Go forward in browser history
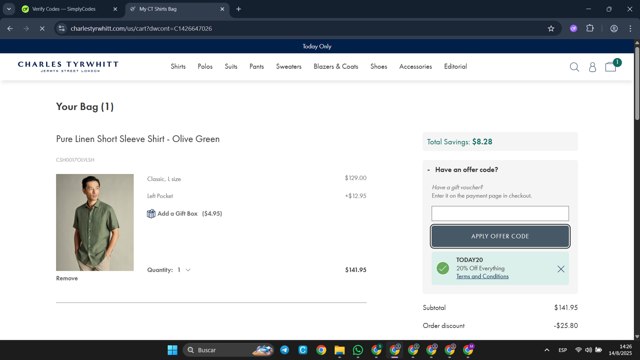Viewport: 640px width, 360px height. pos(26,29)
